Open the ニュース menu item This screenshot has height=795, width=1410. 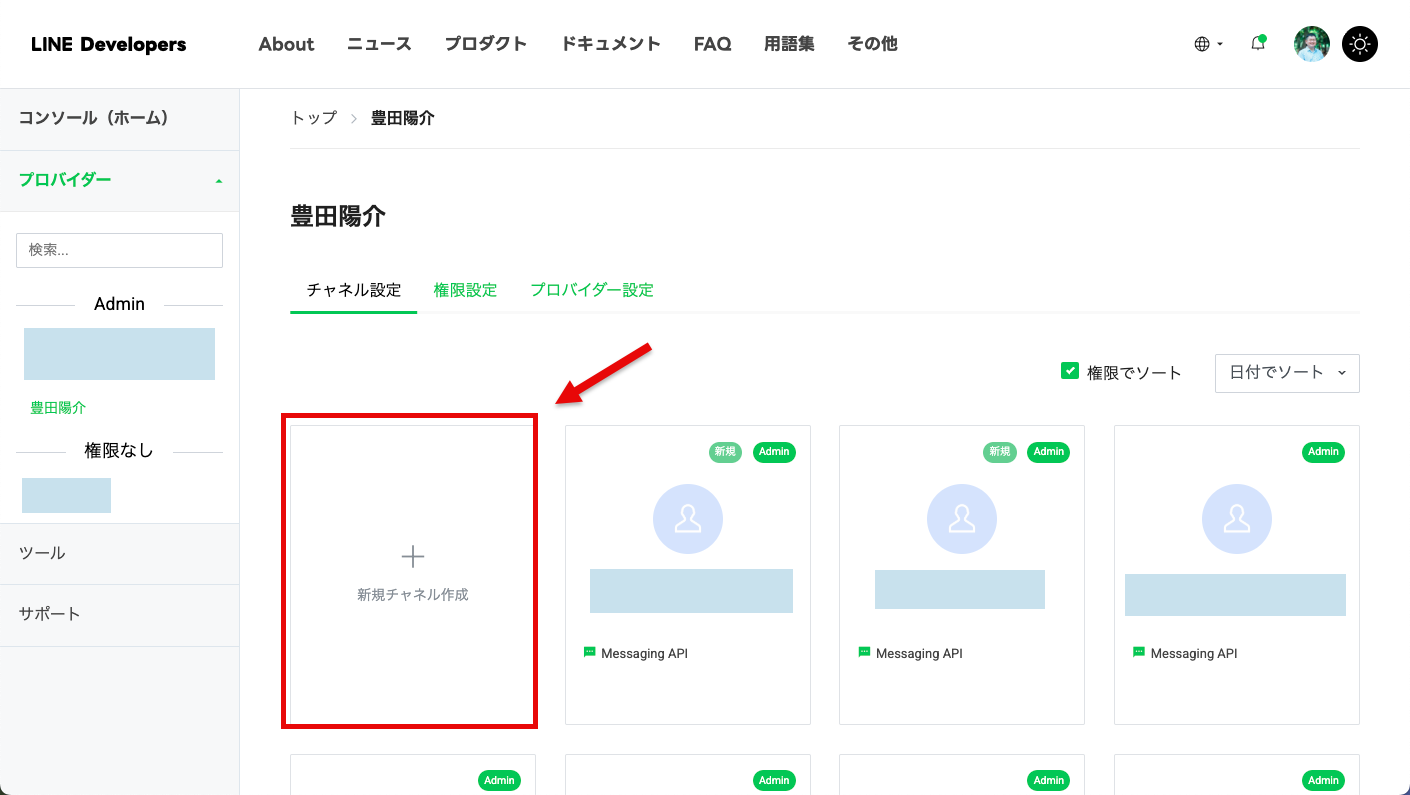(x=379, y=44)
